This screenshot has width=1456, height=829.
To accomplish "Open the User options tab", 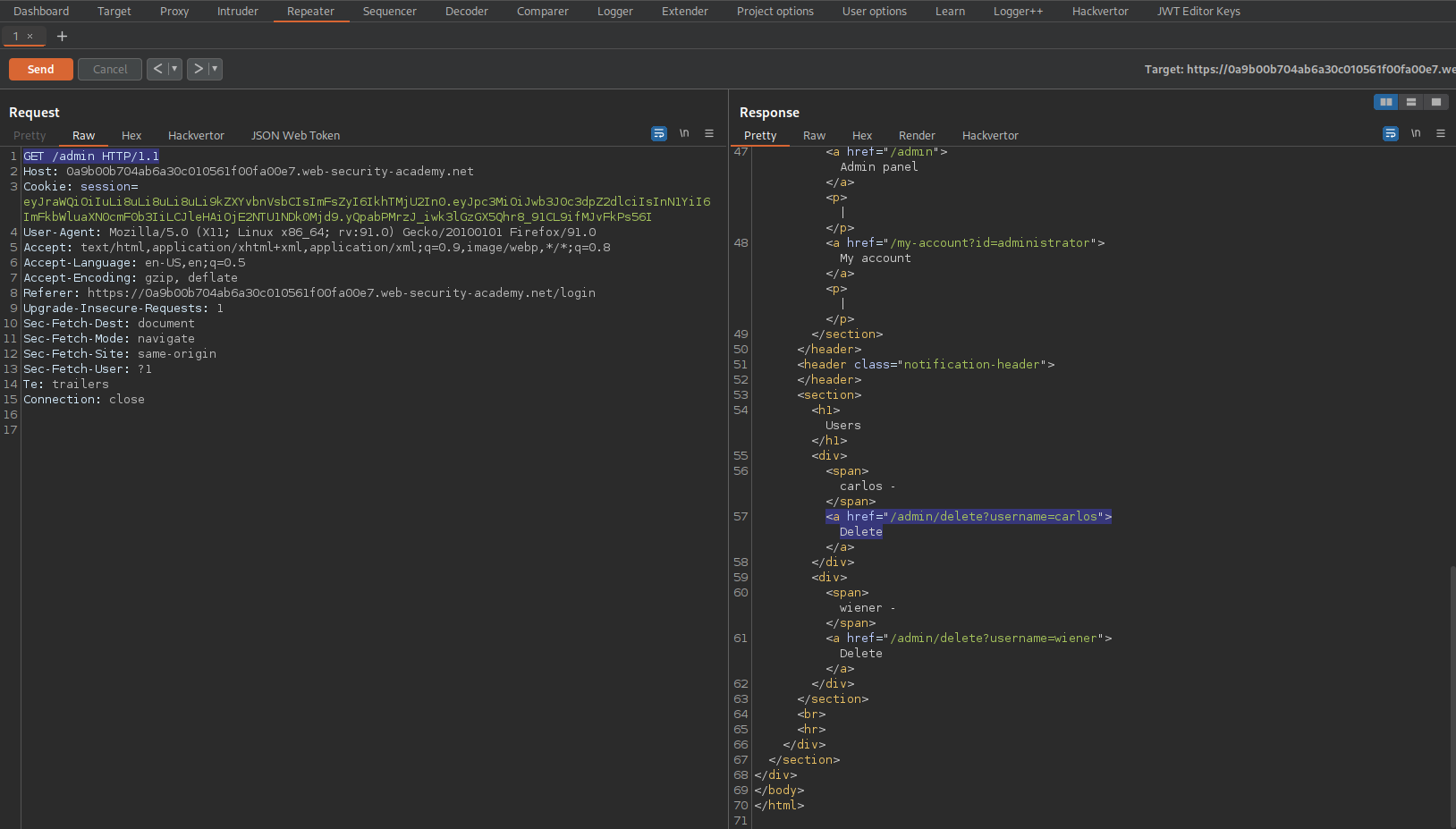I will pos(875,12).
